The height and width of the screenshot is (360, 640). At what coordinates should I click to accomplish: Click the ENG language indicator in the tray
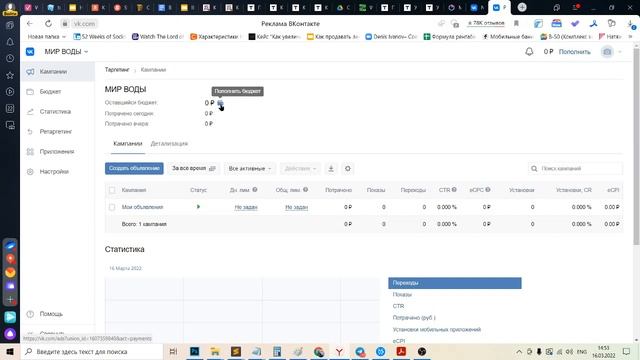pos(582,351)
